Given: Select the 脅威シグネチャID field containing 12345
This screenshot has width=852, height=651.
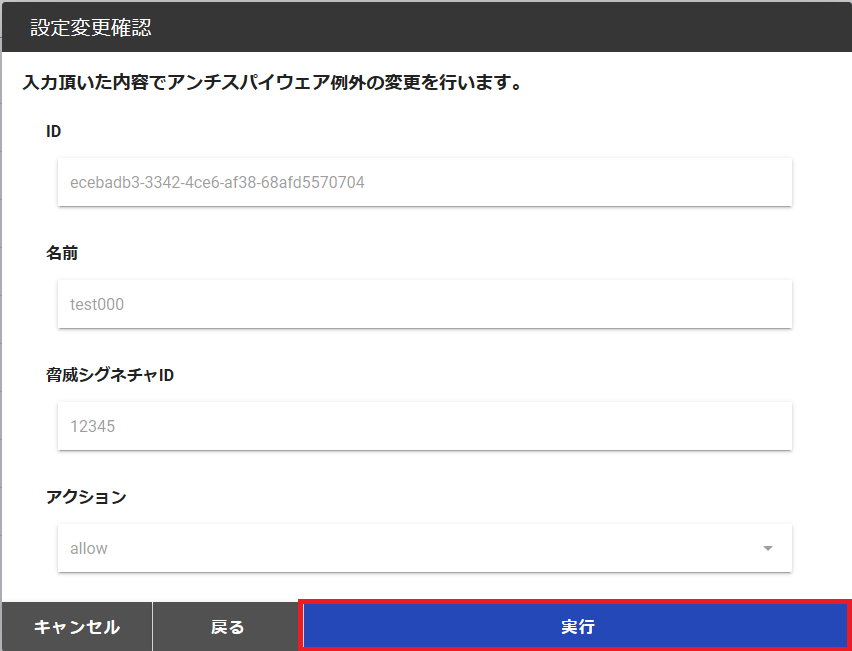Looking at the screenshot, I should [x=425, y=426].
